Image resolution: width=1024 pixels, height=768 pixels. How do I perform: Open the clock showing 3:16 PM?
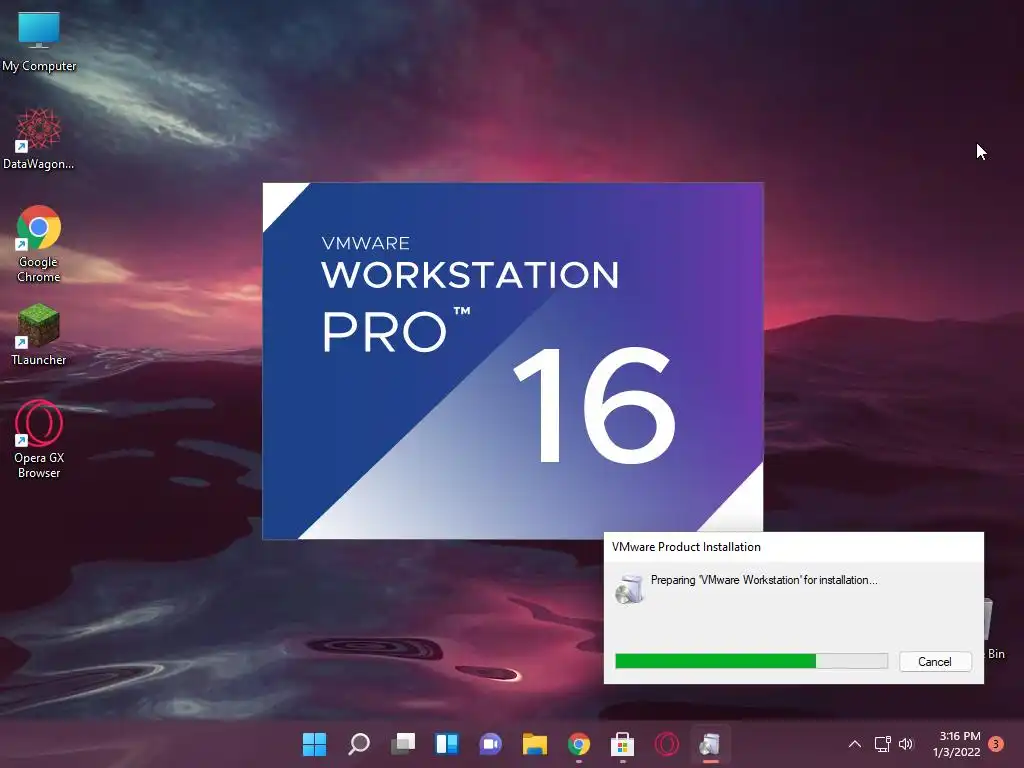(957, 744)
